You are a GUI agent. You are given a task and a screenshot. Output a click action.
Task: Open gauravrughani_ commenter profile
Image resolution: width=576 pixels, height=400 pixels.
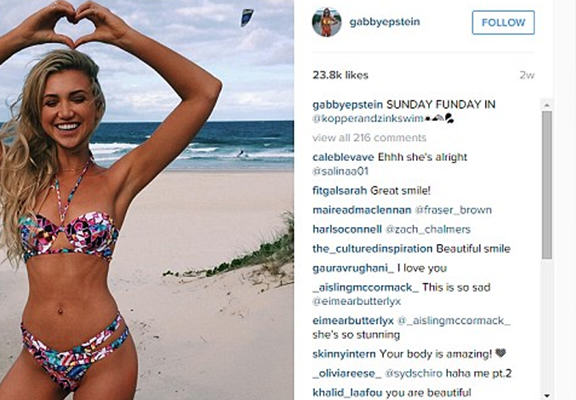point(353,268)
